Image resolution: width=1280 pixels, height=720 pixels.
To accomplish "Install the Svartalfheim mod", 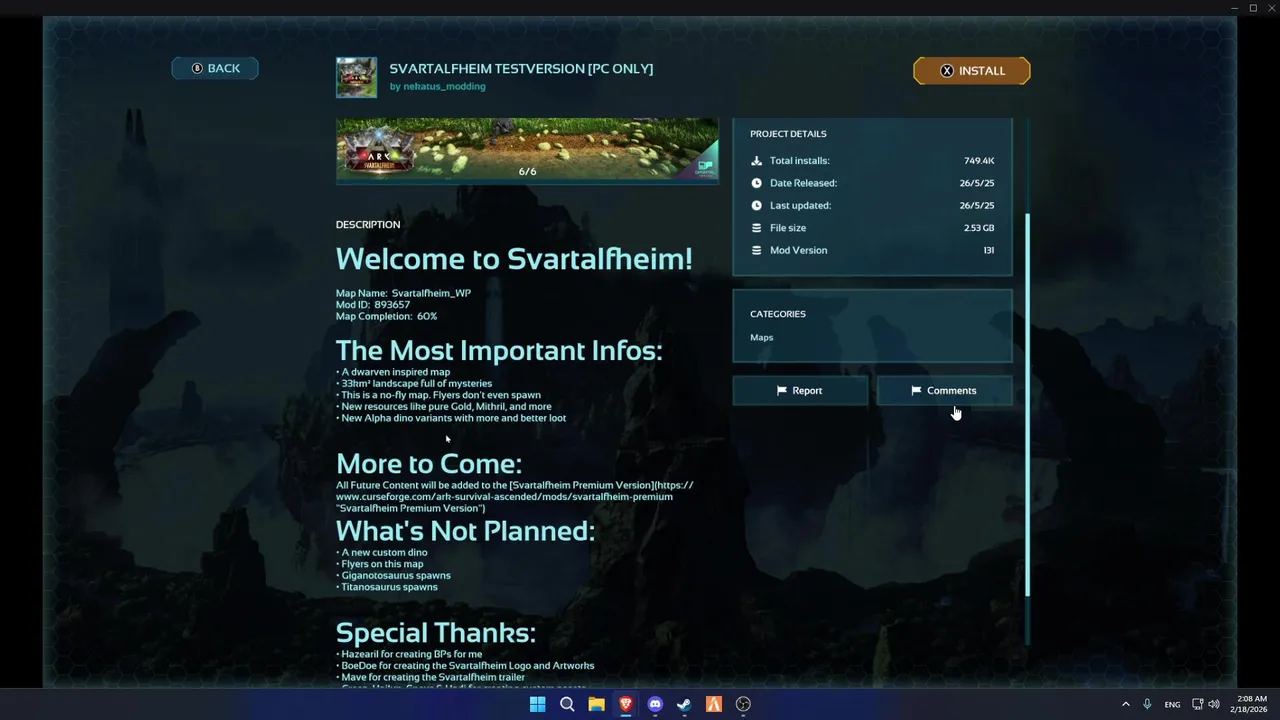I will click(971, 71).
